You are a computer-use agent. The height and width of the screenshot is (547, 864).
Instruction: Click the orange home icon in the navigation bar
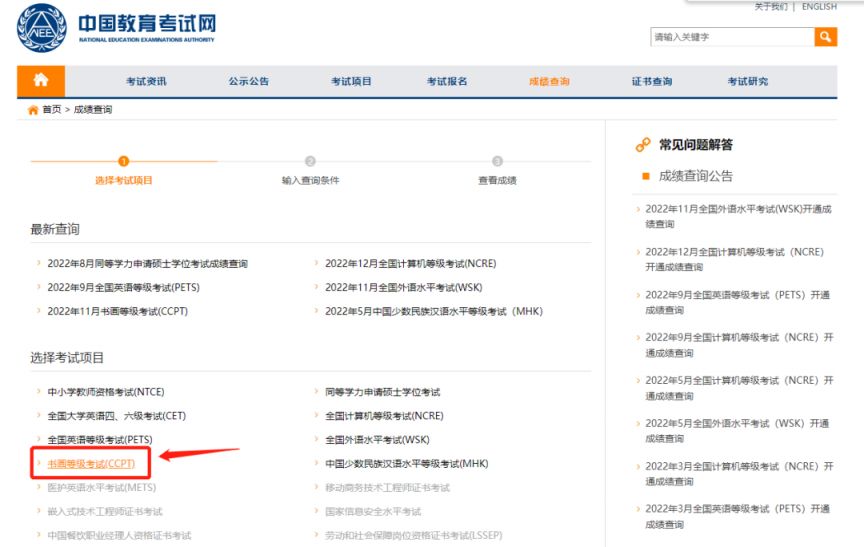click(41, 81)
